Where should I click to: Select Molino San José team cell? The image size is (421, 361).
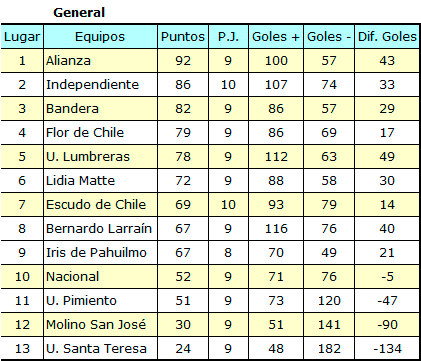(x=100, y=325)
